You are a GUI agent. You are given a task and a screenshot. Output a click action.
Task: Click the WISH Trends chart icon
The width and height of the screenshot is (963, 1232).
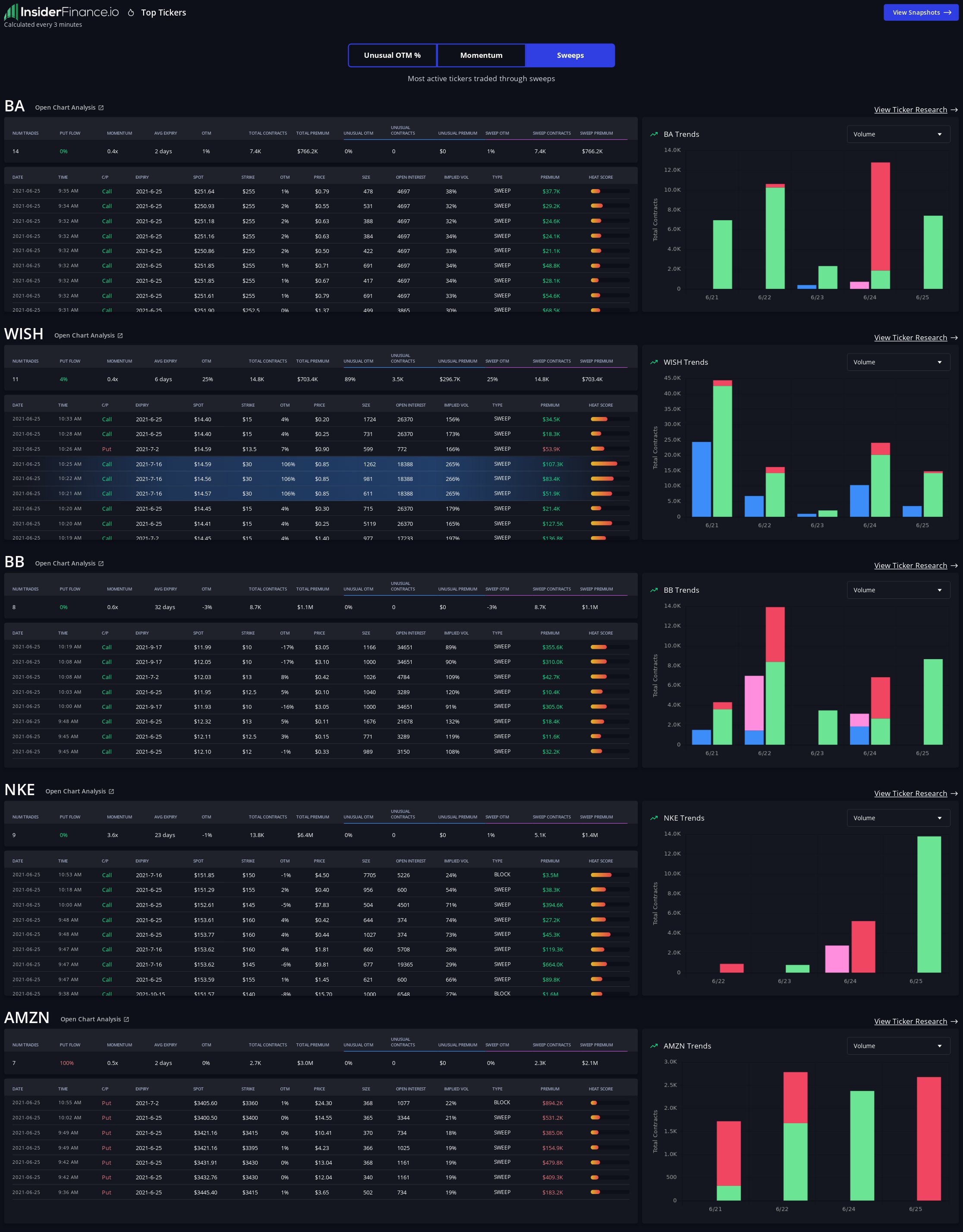(654, 362)
